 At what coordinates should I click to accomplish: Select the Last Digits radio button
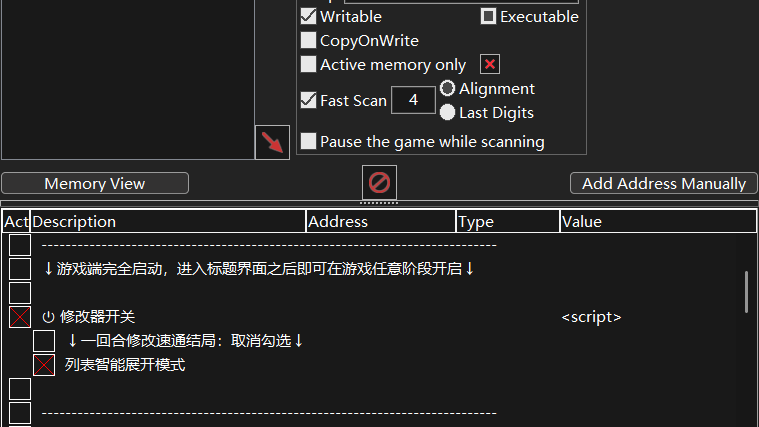coord(447,112)
